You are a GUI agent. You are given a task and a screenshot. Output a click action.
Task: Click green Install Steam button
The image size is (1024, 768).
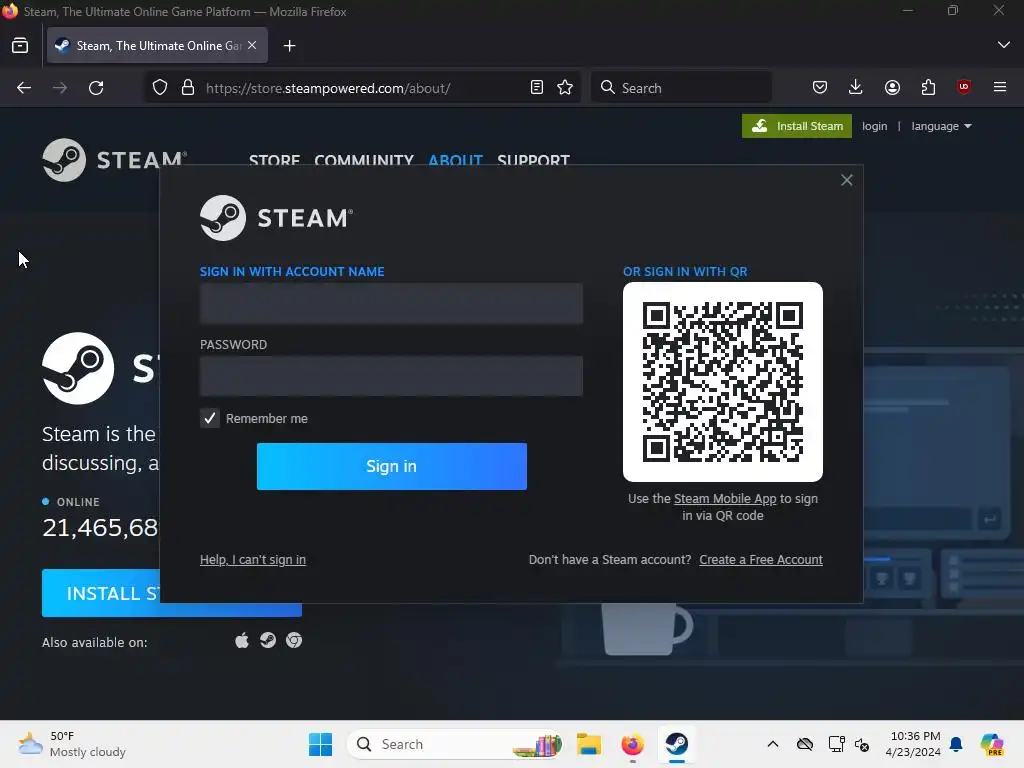797,126
